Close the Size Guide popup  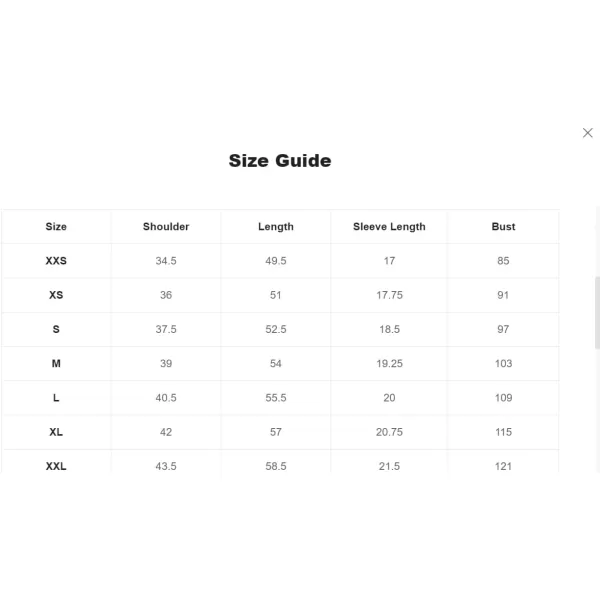point(587,133)
